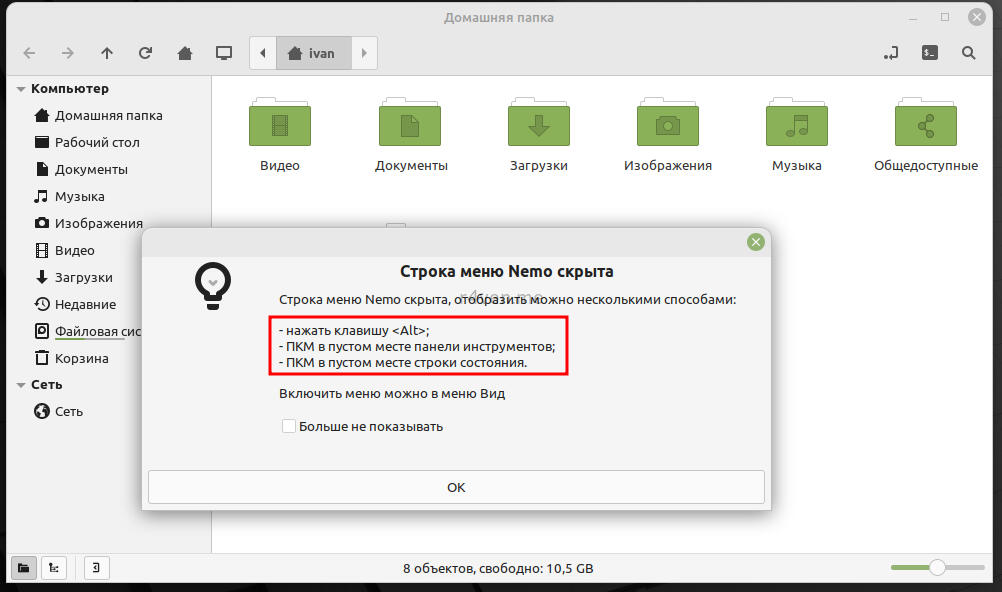Select the "Музыка" folder icon

[x=796, y=126]
